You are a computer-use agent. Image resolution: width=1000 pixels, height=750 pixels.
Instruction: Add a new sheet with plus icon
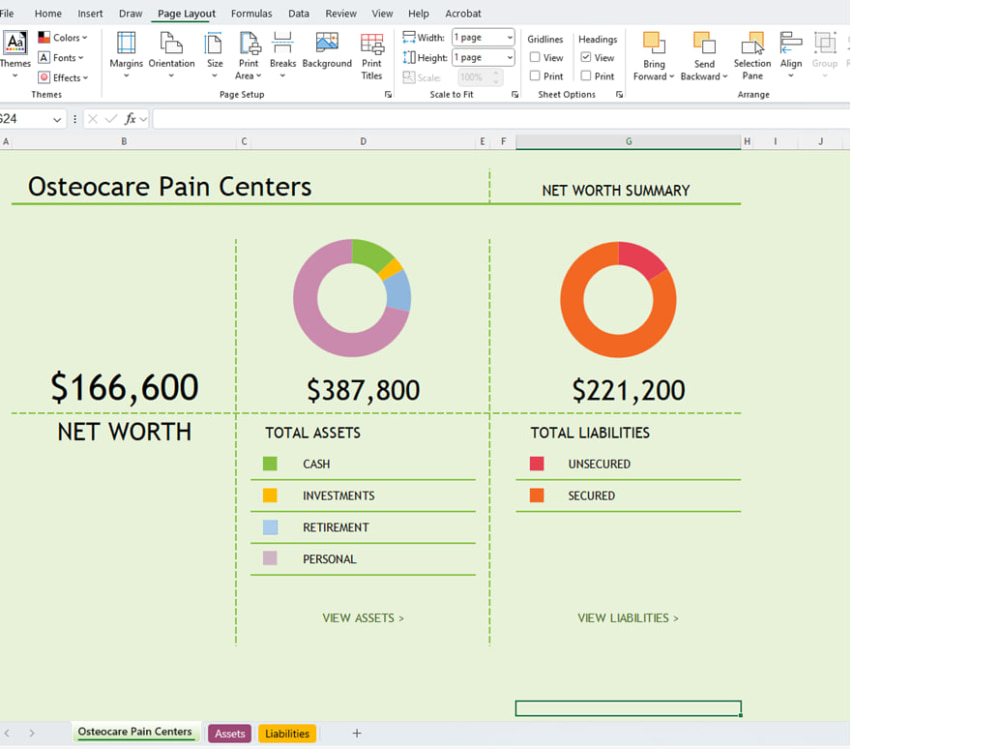tap(357, 733)
